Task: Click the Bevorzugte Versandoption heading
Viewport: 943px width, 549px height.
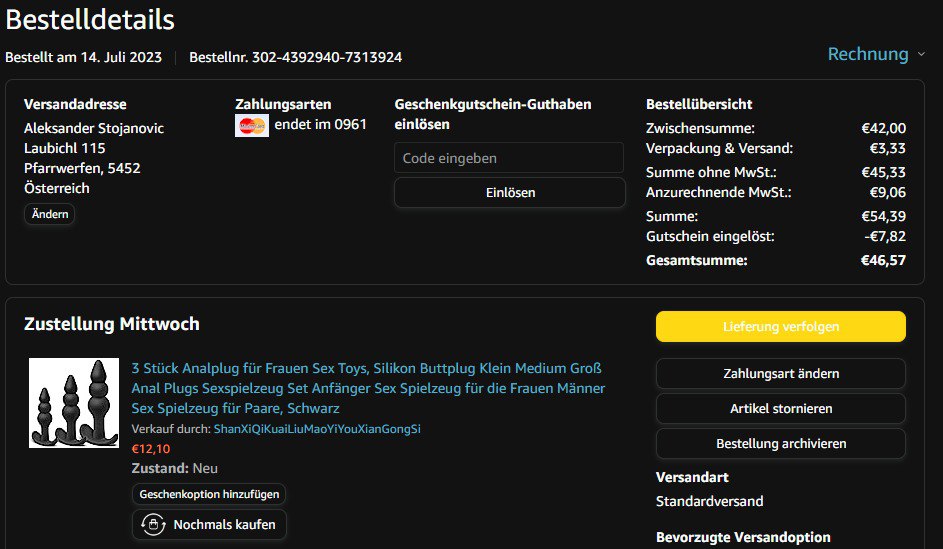Action: coord(742,538)
